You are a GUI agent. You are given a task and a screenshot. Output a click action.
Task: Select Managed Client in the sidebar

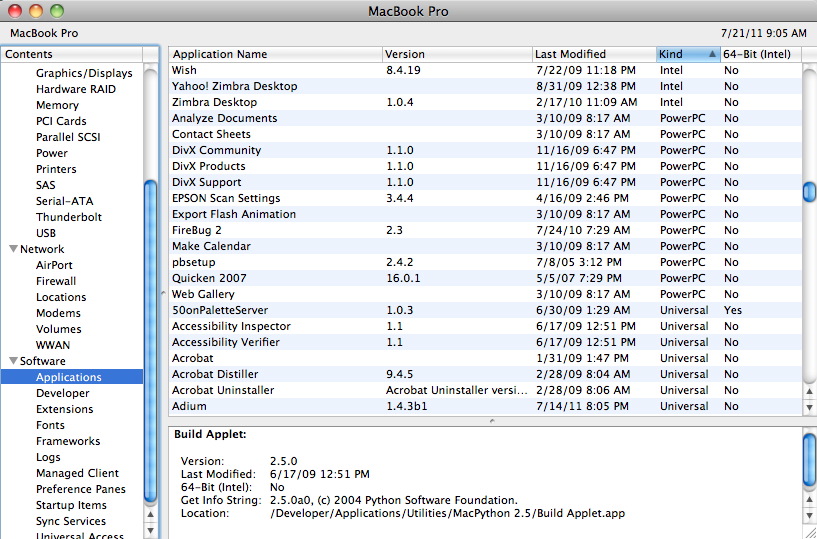click(77, 473)
